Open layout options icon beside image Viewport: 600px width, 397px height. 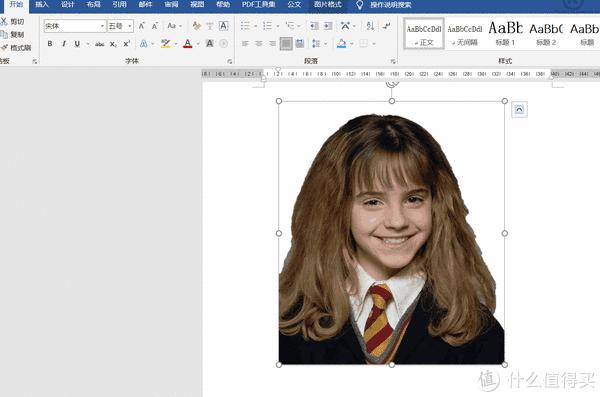[519, 110]
